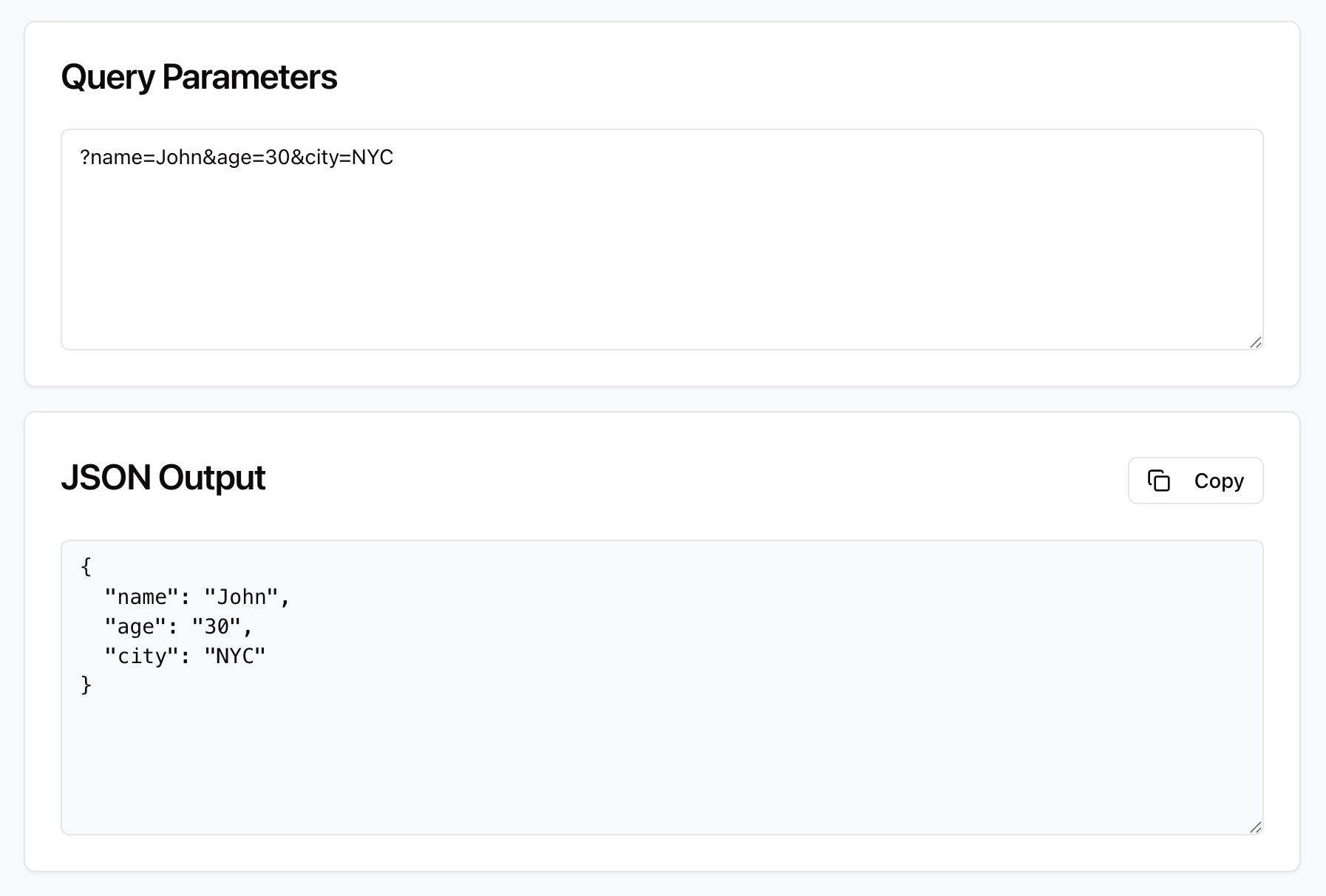Screen dimensions: 1326x896
Task: Click the overlapping squares icon in Copy button
Action: coord(1160,481)
